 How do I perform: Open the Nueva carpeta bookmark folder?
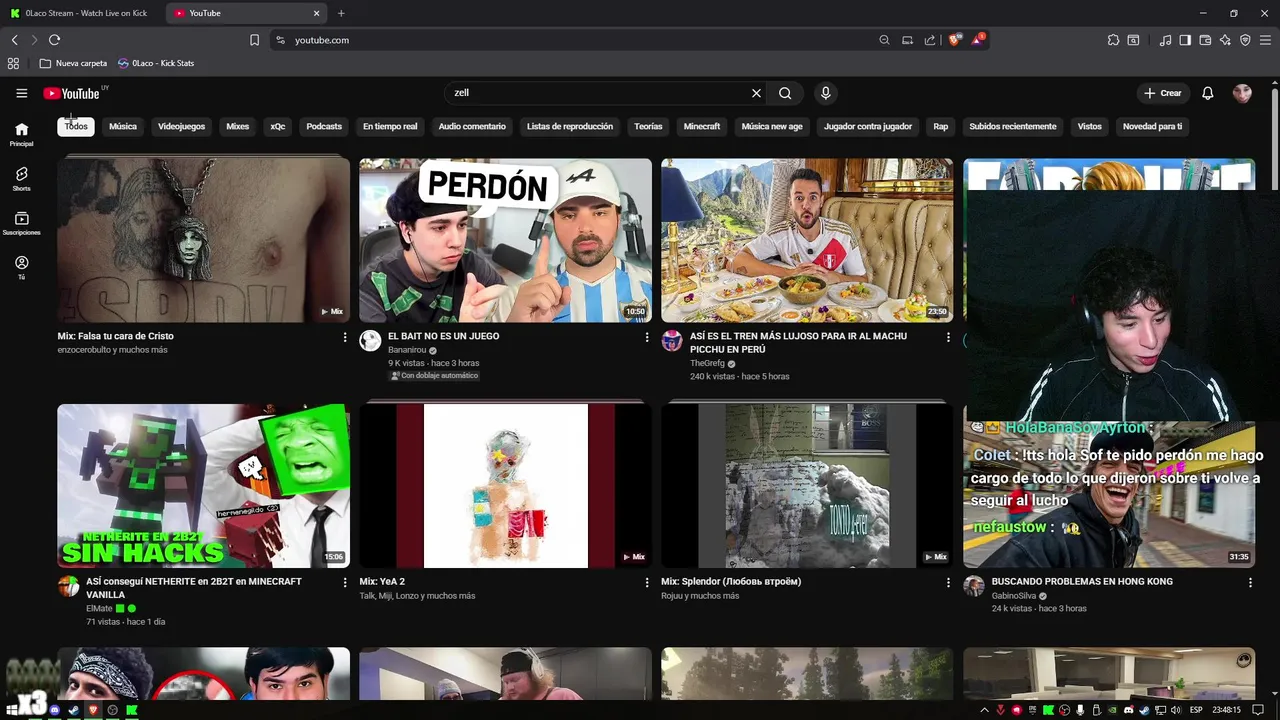pos(73,63)
